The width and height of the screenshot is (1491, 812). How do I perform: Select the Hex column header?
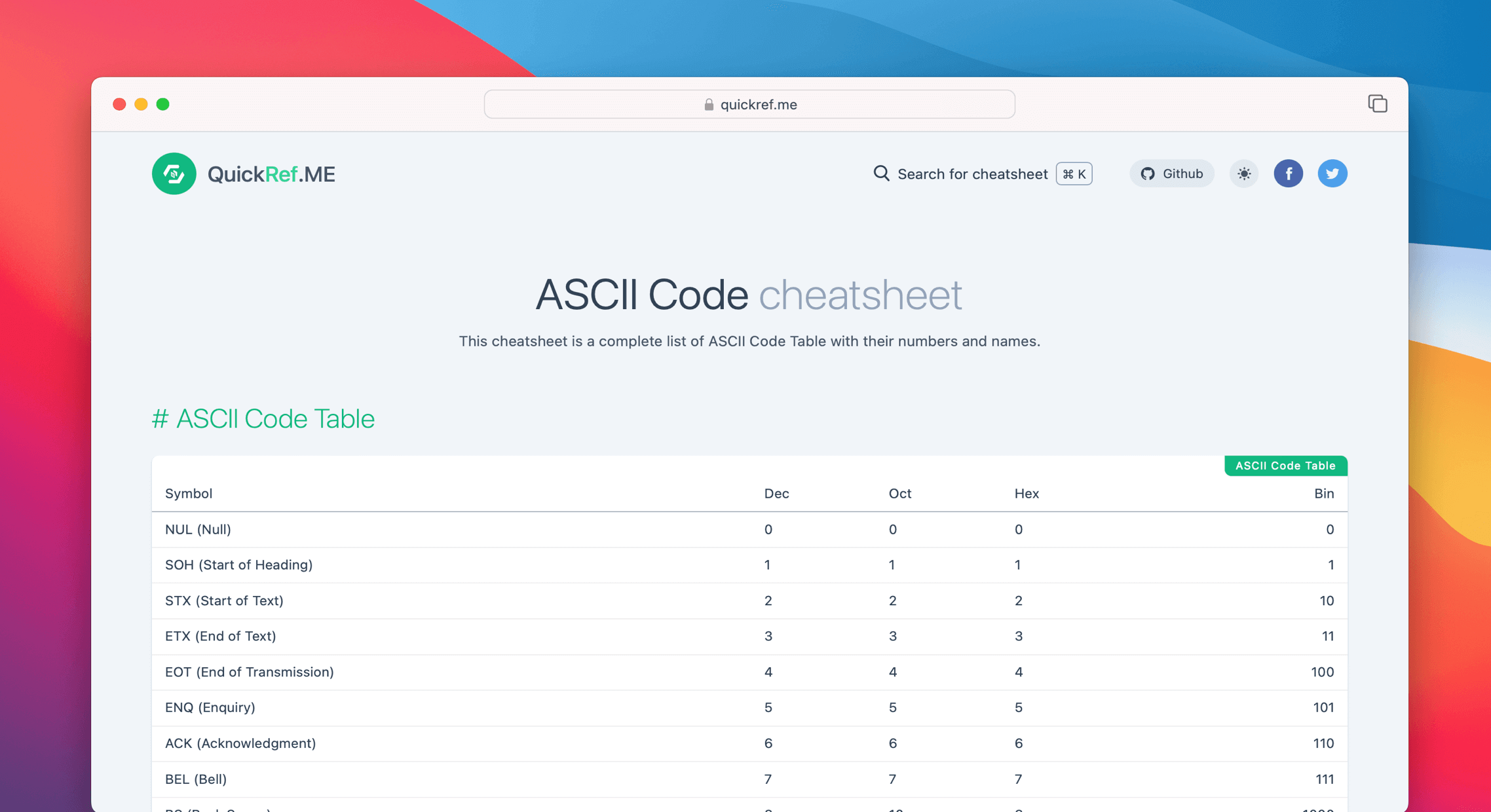pos(1027,493)
